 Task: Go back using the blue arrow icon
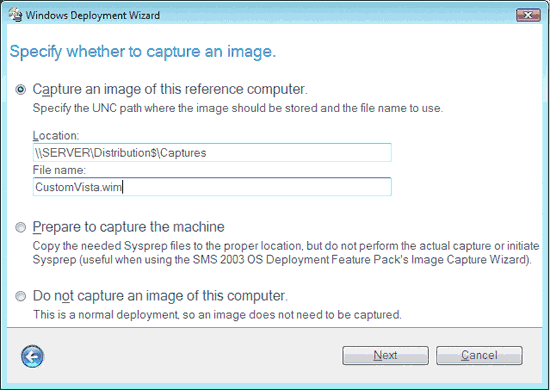coord(32,356)
